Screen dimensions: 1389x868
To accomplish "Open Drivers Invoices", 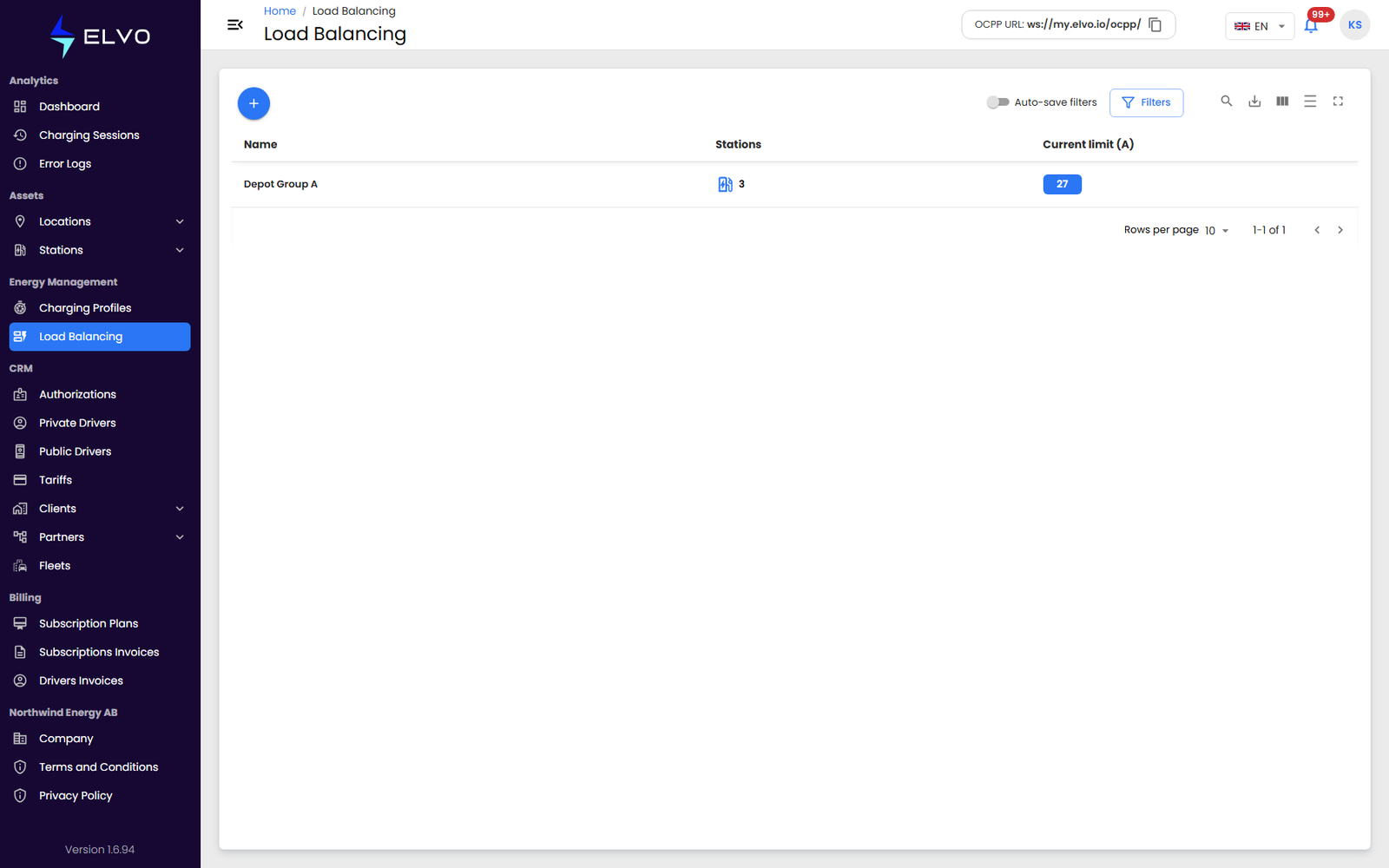I will (x=100, y=681).
